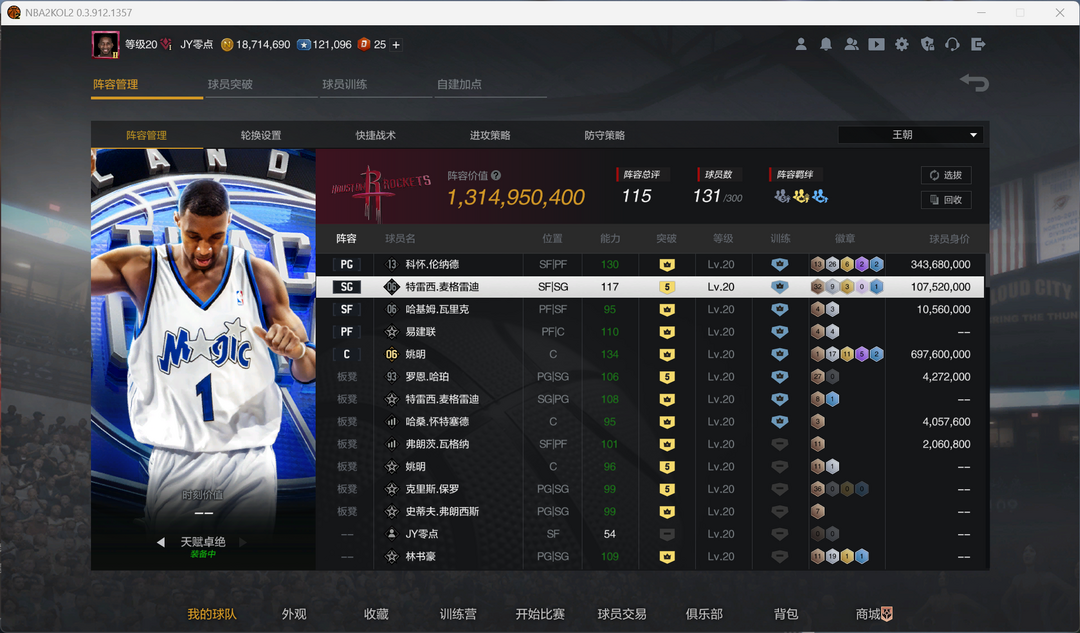Select the 轮换设置 sub-tab

coord(261,135)
